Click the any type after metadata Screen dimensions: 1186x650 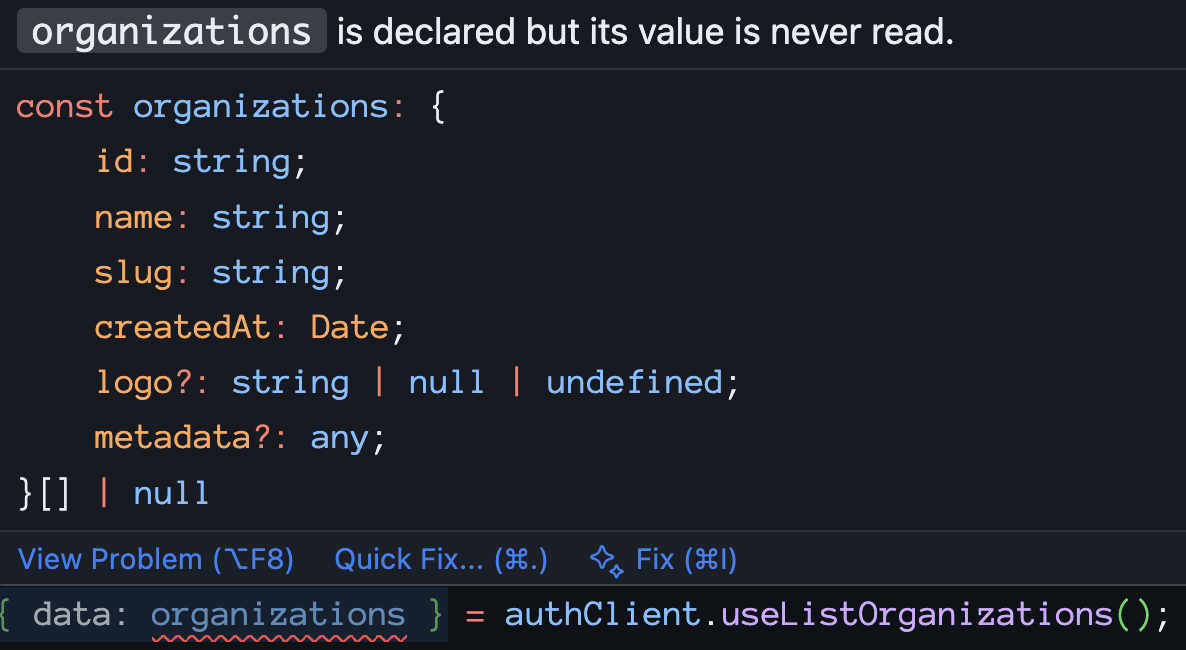tap(339, 437)
